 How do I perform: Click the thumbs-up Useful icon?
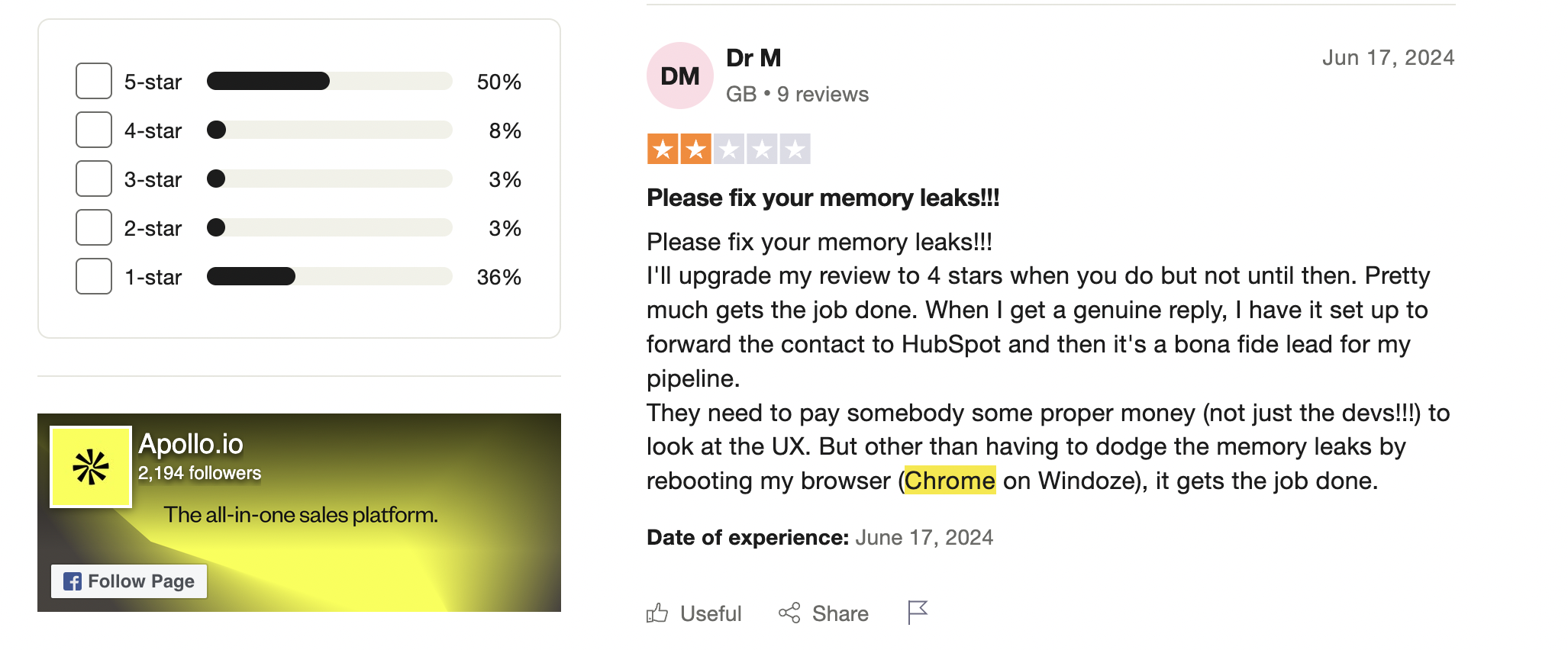click(657, 613)
